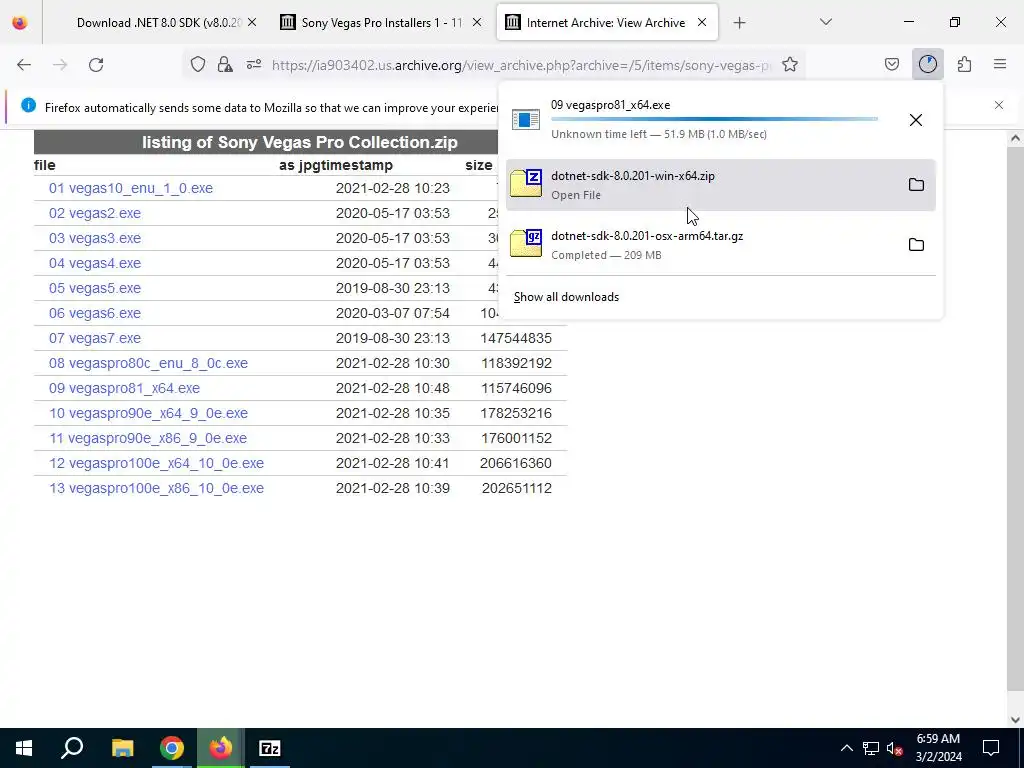Click the page scrollbar down arrow
This screenshot has width=1024, height=768.
pos(1015,720)
